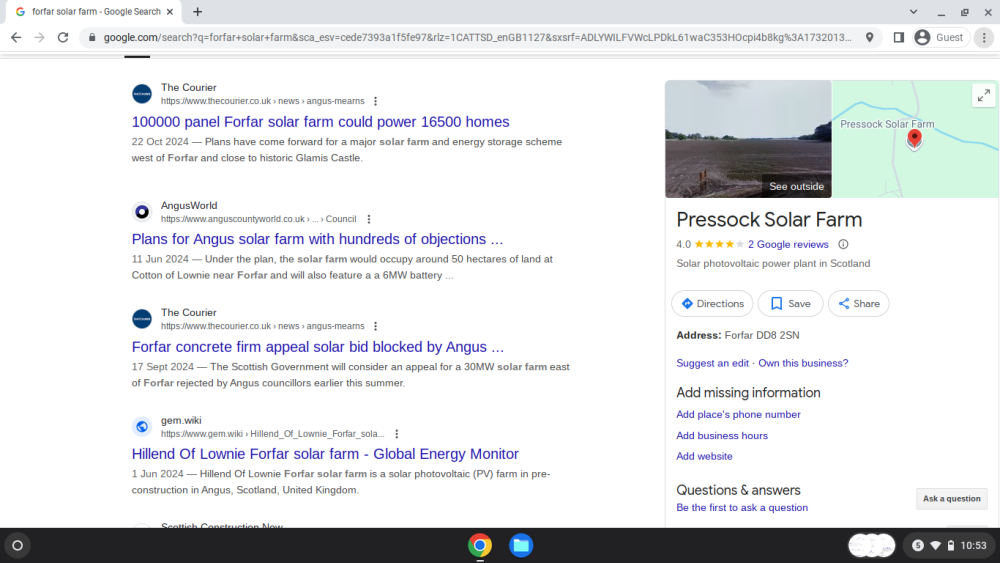
Task: Click the See outside street view photo
Action: click(748, 139)
